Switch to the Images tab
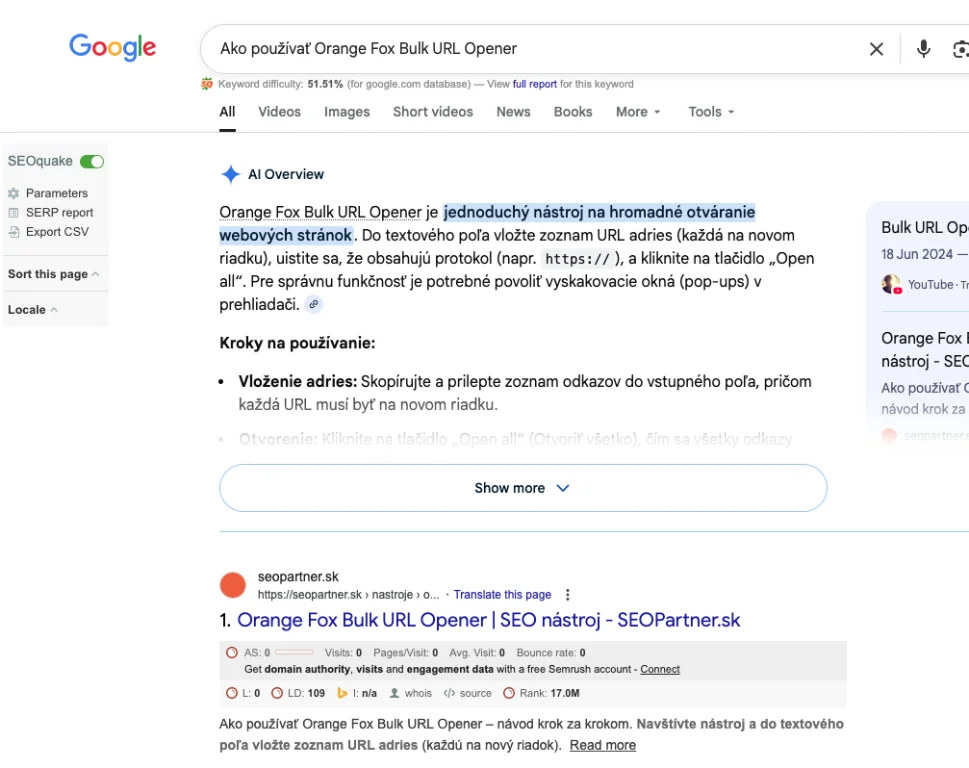The width and height of the screenshot is (969, 768). click(x=347, y=112)
